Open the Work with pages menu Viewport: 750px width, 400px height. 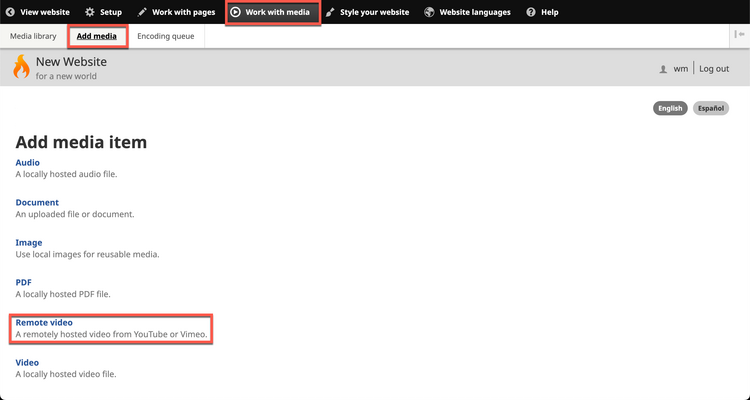(x=176, y=12)
